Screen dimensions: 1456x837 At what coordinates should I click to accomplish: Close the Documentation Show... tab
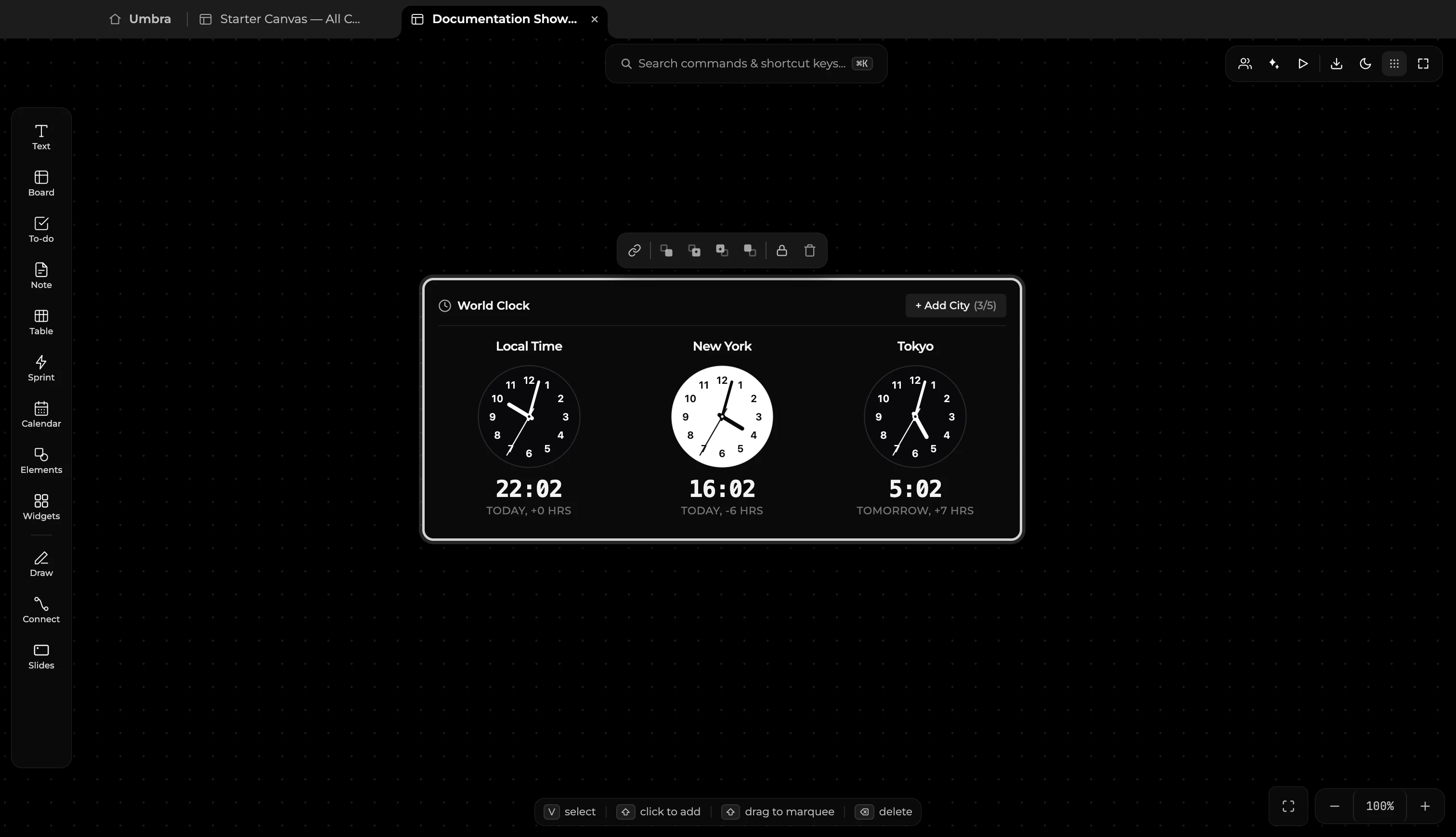tap(595, 19)
